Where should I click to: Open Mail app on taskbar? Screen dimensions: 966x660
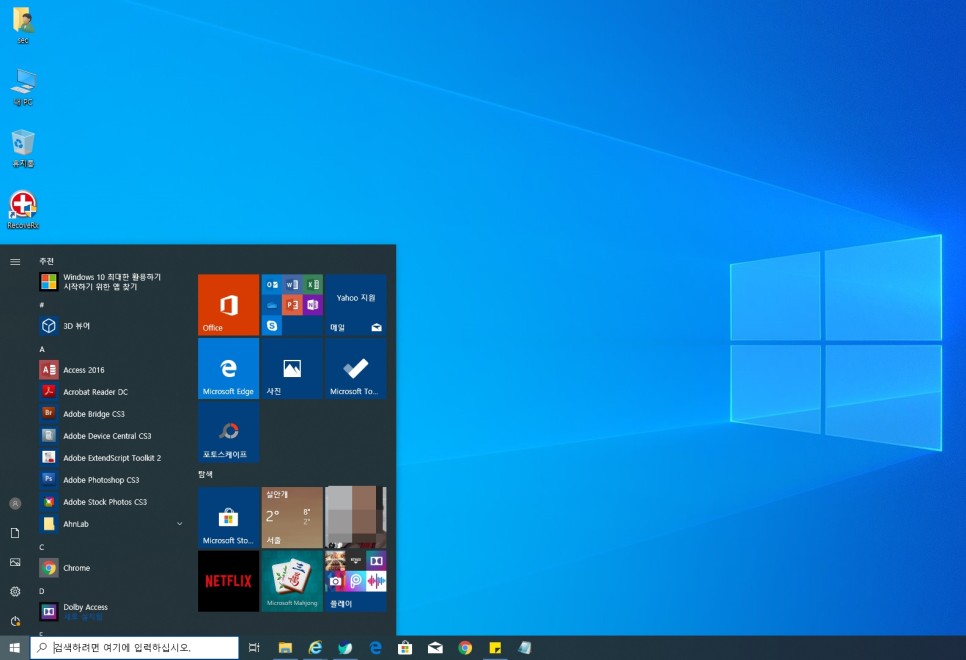coord(435,648)
